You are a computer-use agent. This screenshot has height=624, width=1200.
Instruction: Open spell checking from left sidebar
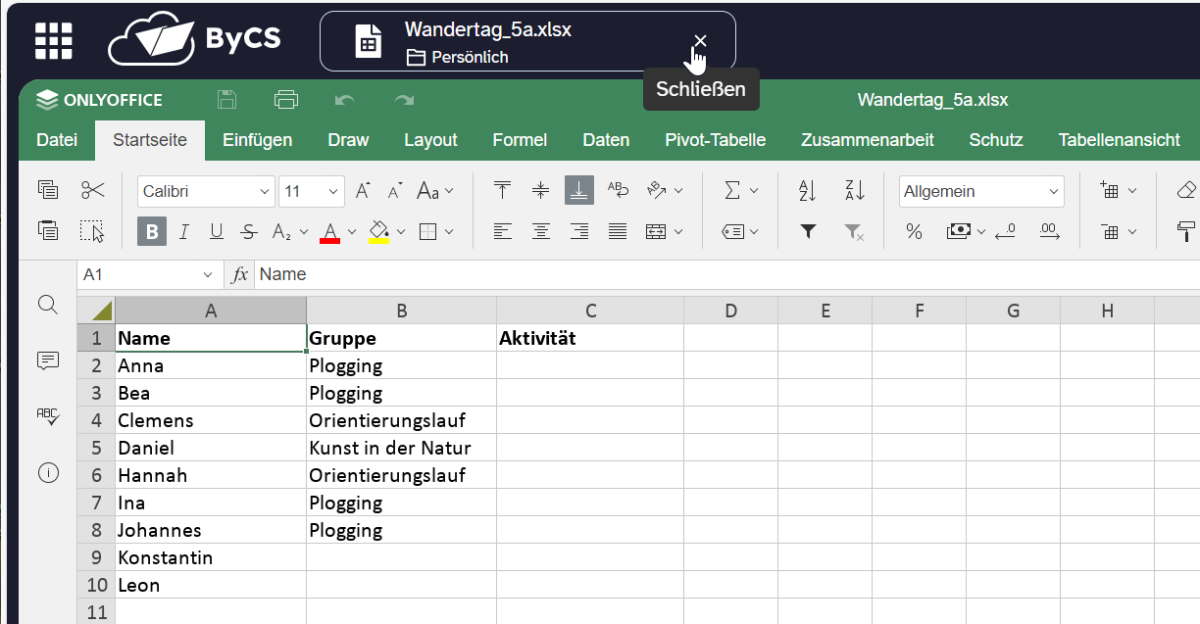coord(47,416)
